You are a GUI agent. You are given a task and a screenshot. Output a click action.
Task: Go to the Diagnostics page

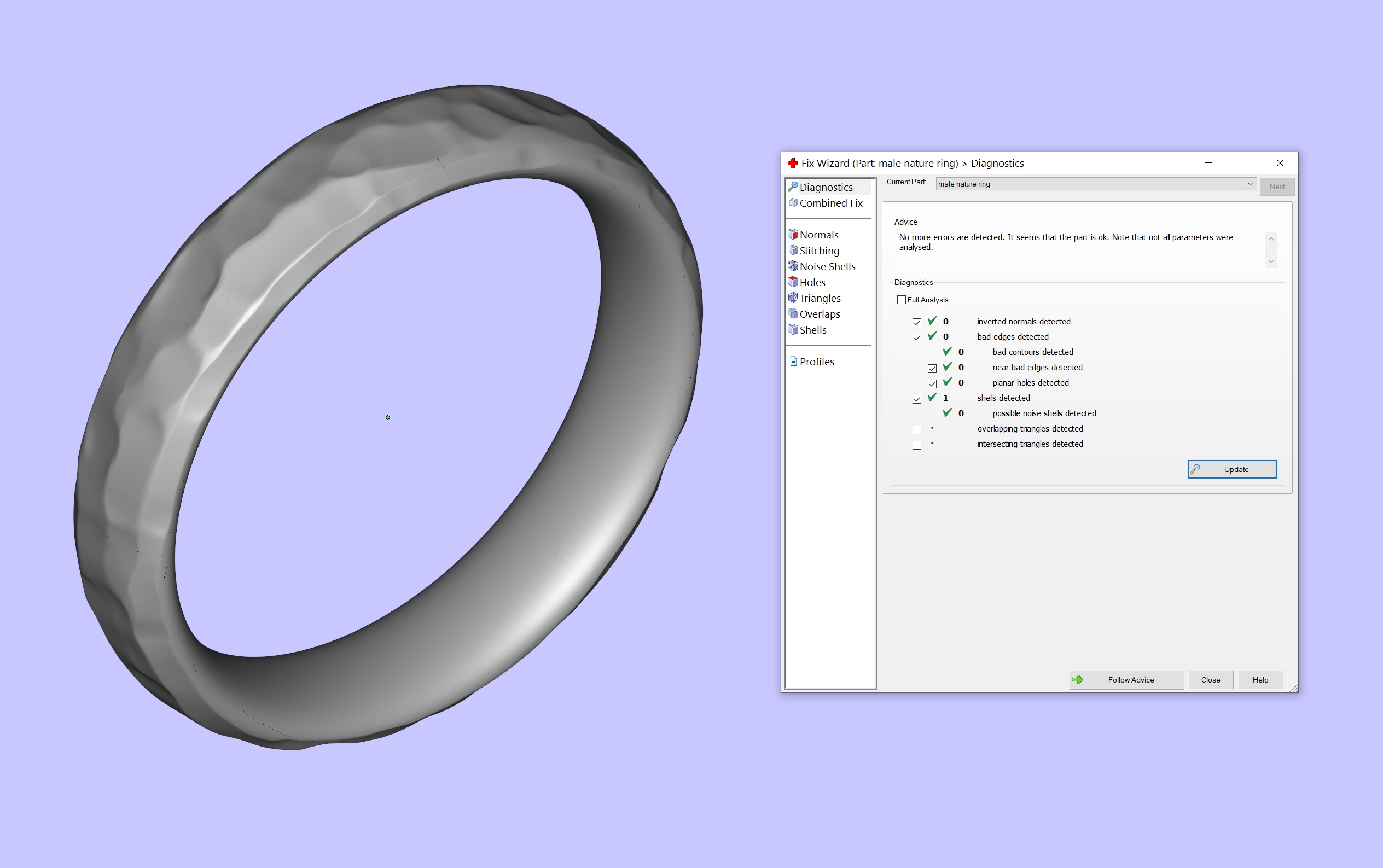point(826,187)
